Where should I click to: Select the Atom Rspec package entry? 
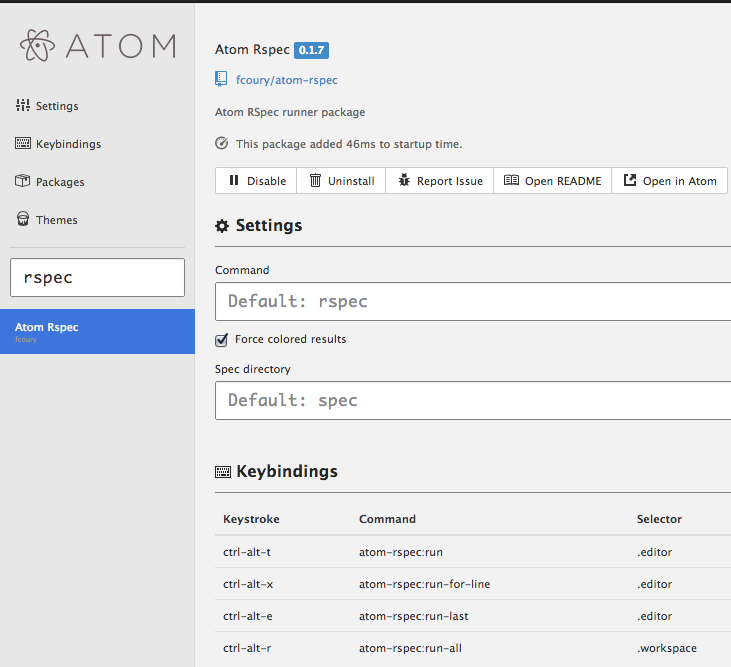[x=97, y=331]
